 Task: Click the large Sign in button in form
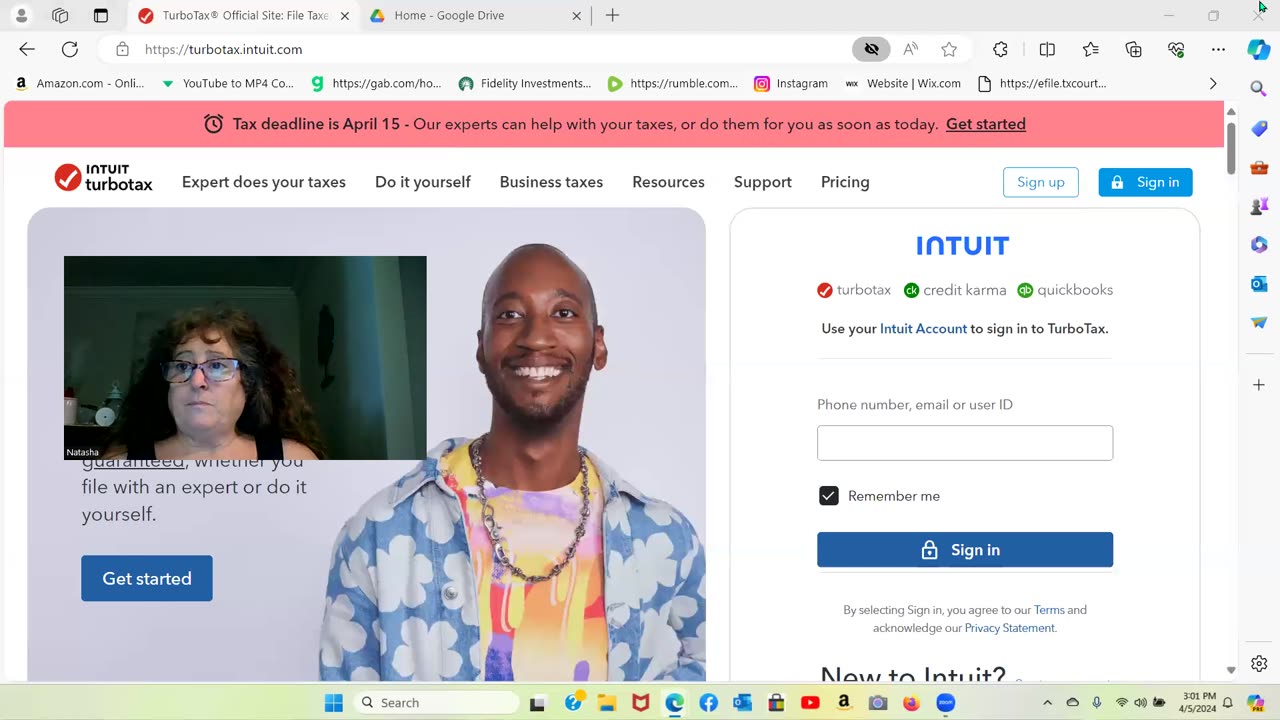pos(965,550)
